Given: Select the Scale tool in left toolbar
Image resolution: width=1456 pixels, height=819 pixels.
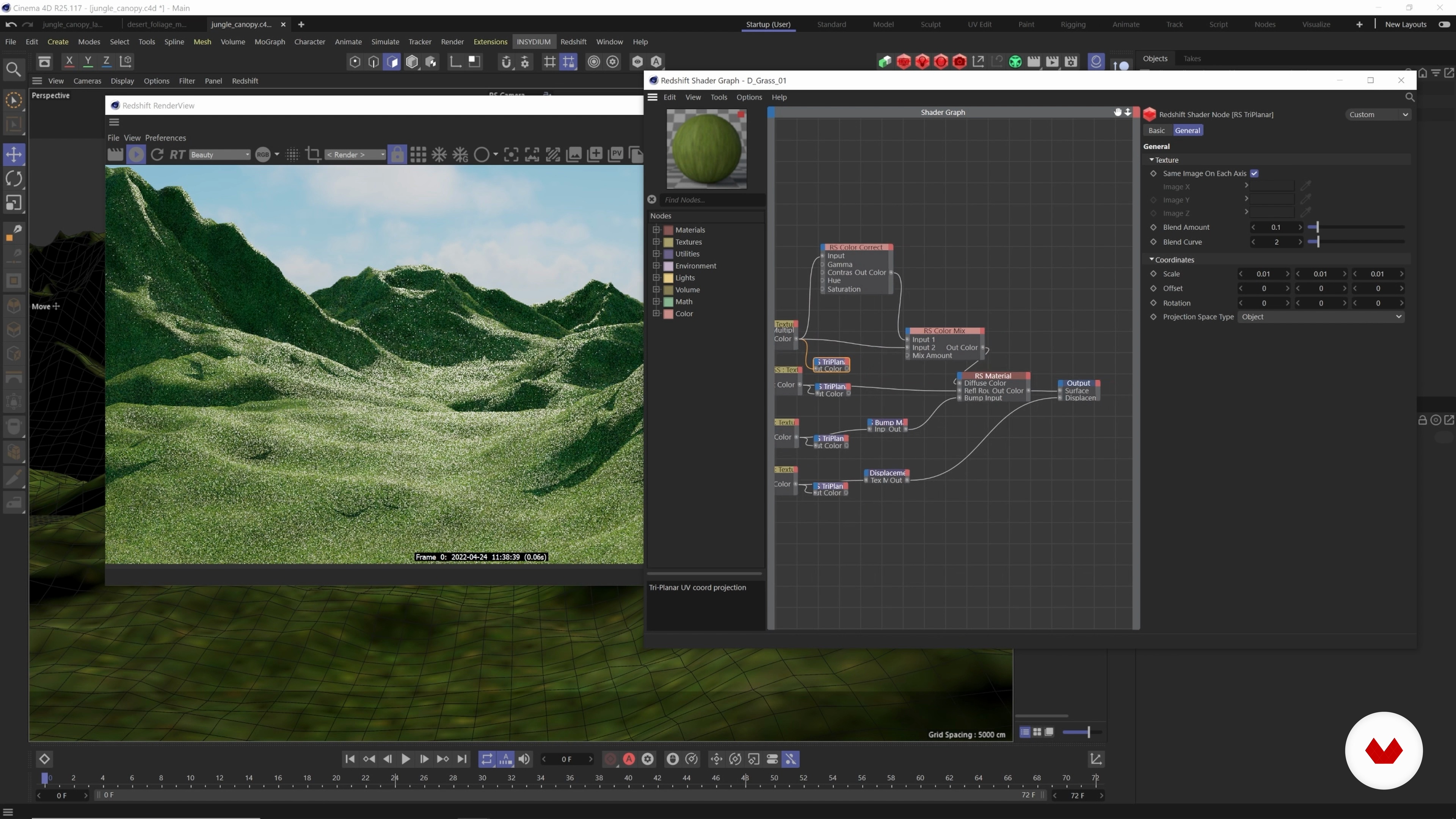Looking at the screenshot, I should pos(14,203).
